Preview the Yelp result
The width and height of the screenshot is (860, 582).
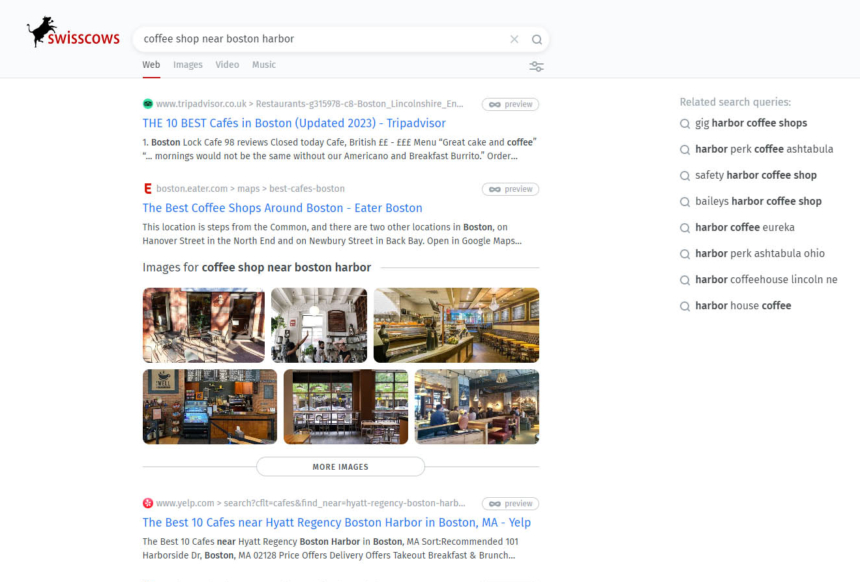click(510, 504)
